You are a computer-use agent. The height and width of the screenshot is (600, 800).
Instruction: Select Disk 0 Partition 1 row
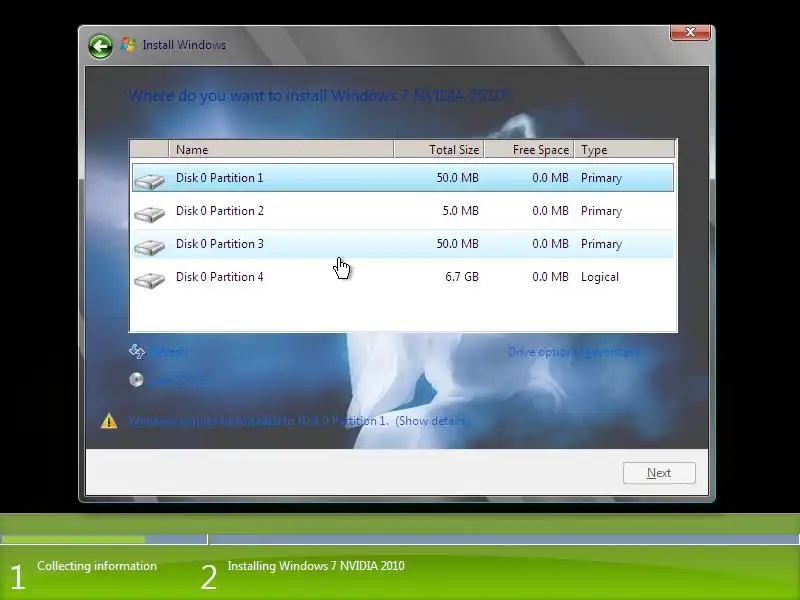(x=403, y=178)
